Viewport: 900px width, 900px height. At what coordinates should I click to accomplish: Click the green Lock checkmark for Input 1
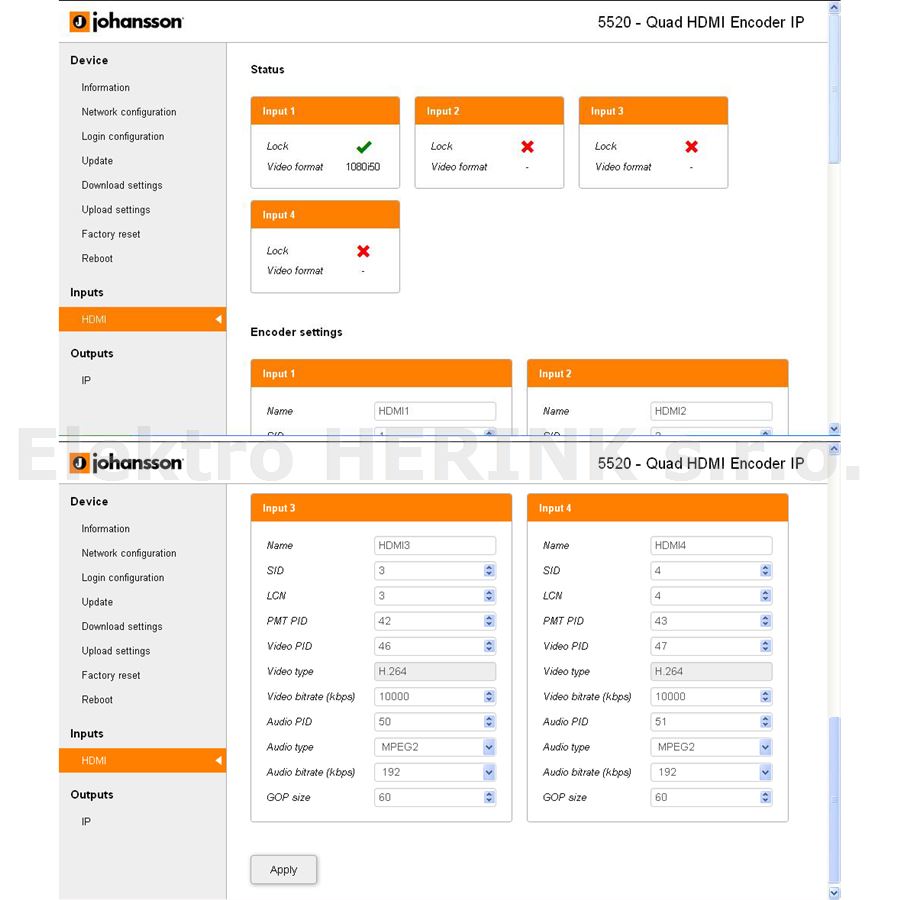coord(363,147)
